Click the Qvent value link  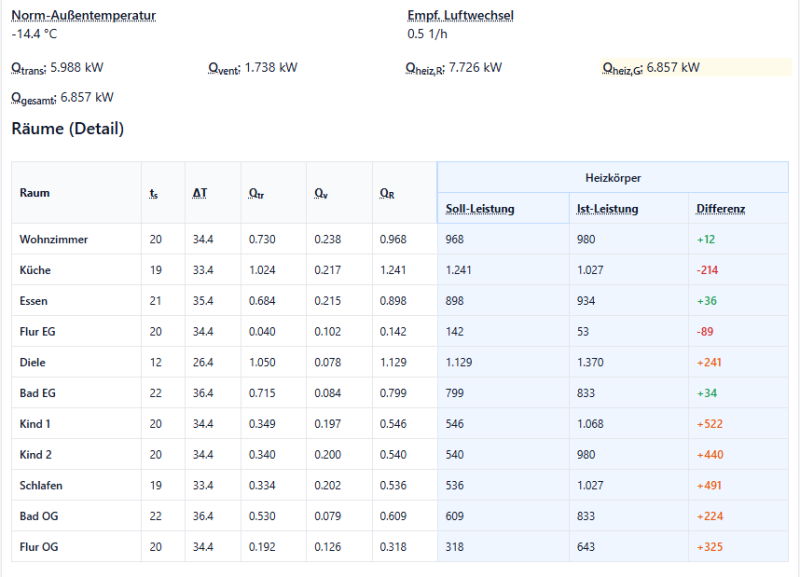251,68
